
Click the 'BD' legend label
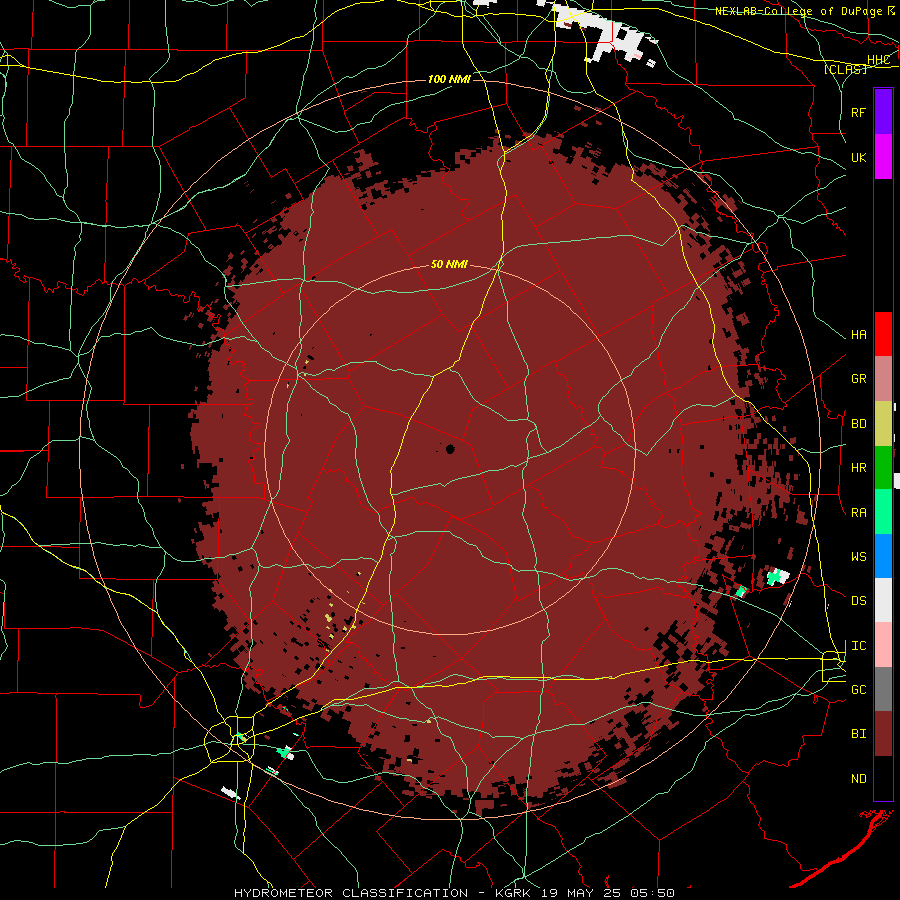coord(858,423)
